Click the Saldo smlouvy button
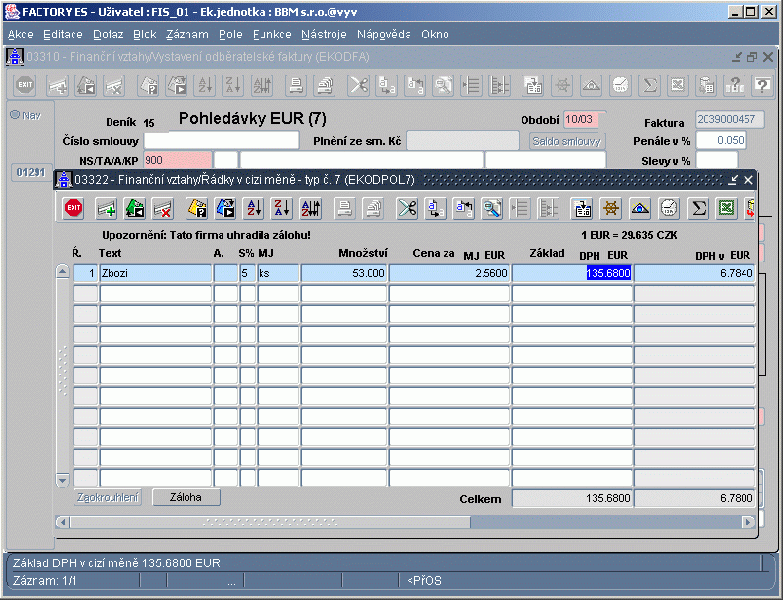Viewport: 783px width, 600px height. tap(566, 141)
